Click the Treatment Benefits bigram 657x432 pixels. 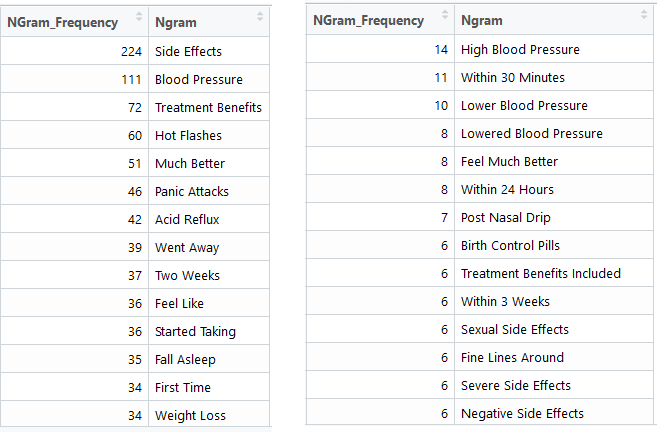[208, 107]
